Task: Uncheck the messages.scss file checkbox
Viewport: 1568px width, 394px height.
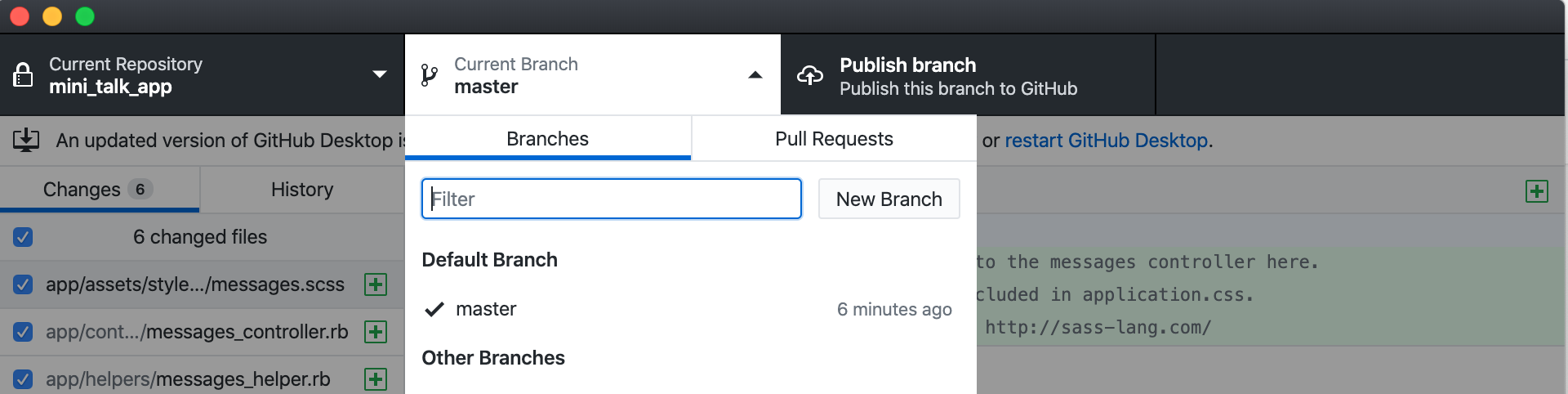Action: click(23, 284)
